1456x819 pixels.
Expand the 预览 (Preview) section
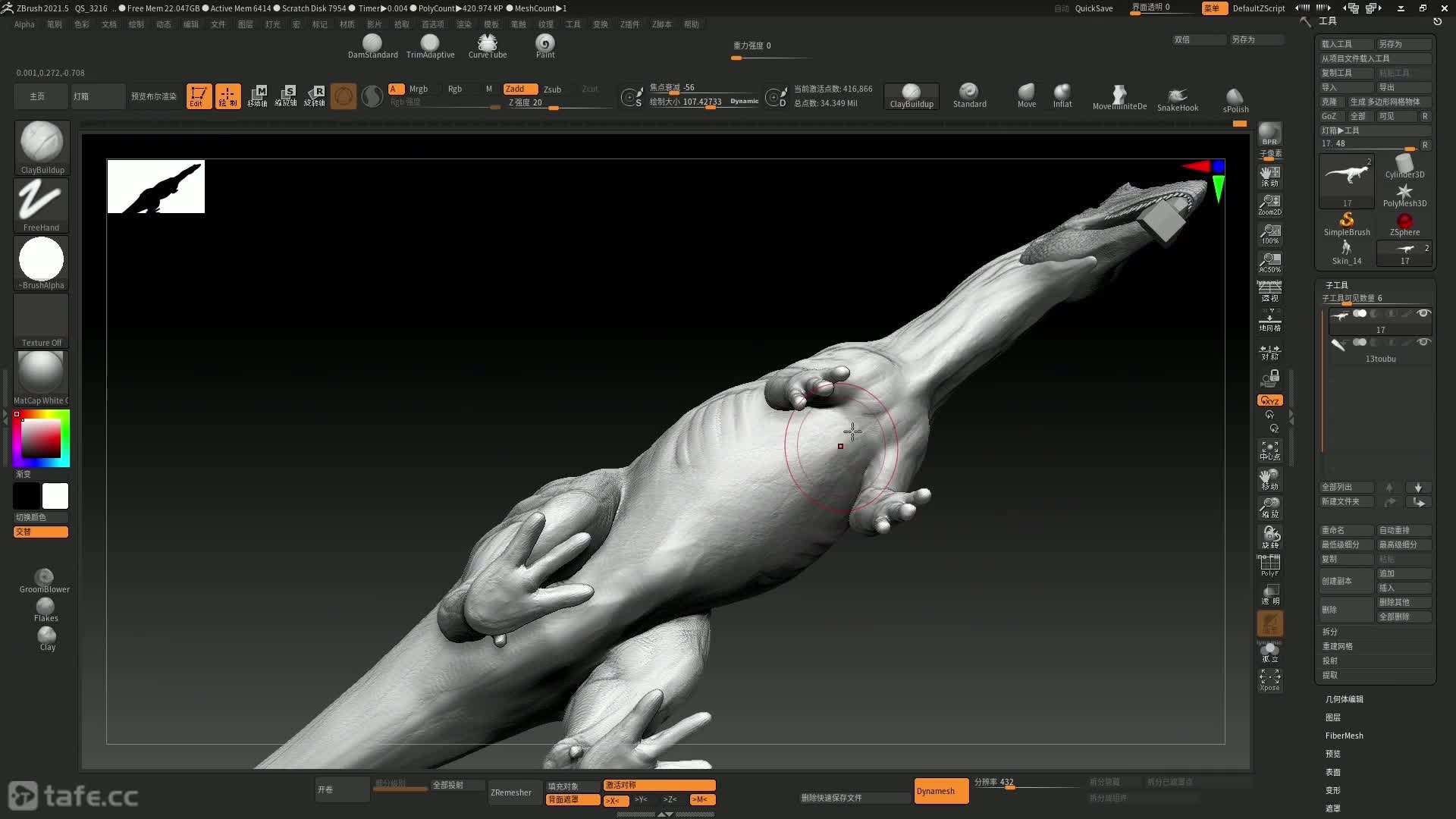1332,754
